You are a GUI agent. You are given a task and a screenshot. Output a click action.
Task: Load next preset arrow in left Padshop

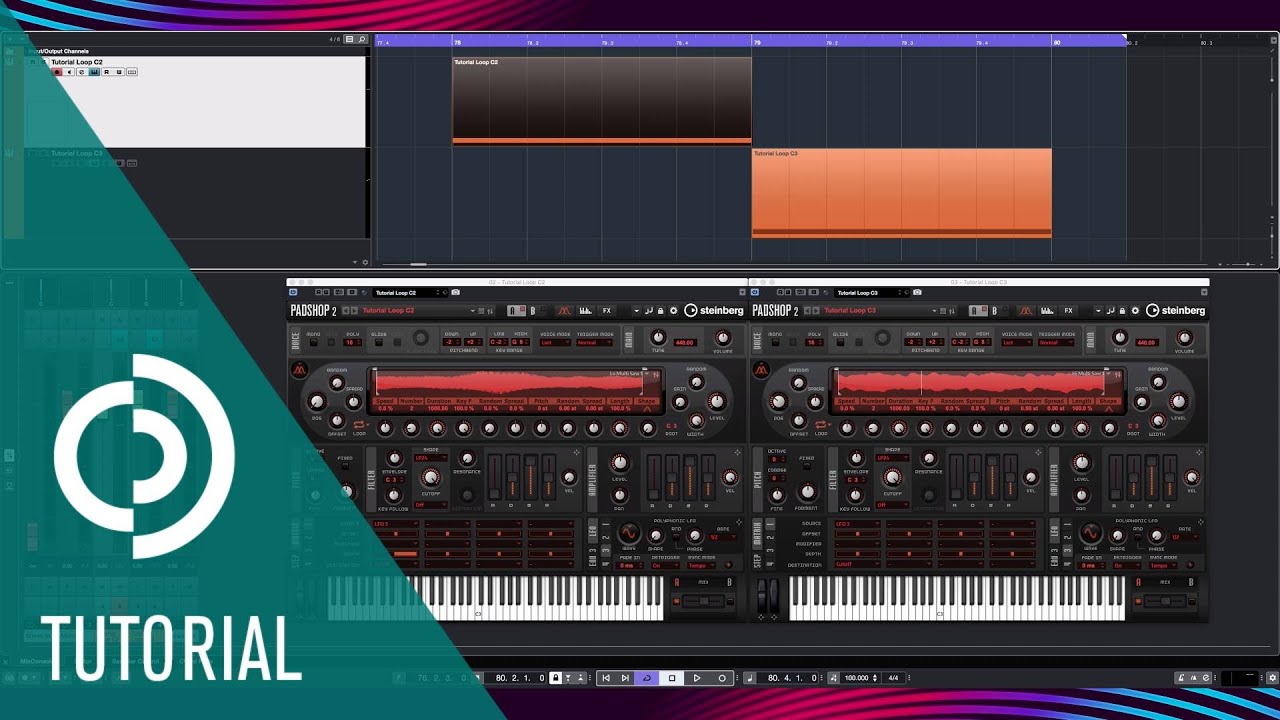pyautogui.click(x=354, y=310)
